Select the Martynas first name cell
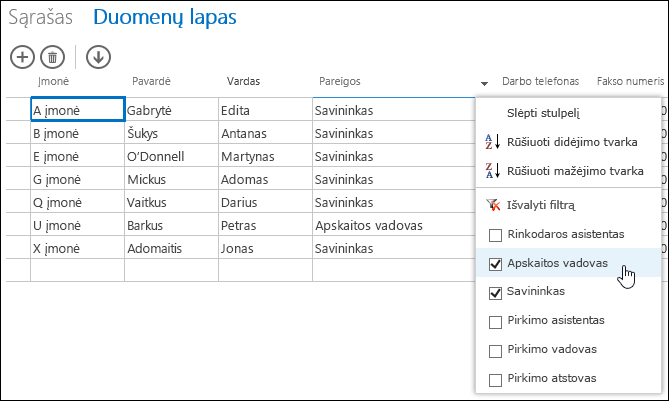The height and width of the screenshot is (401, 669). (265, 155)
